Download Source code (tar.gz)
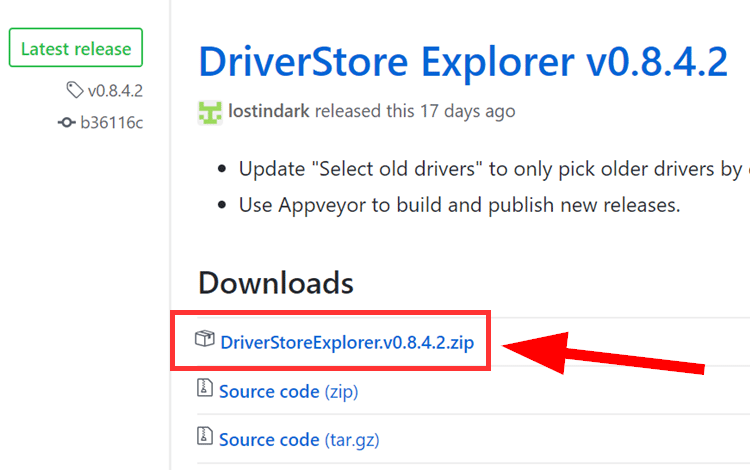 tap(299, 440)
